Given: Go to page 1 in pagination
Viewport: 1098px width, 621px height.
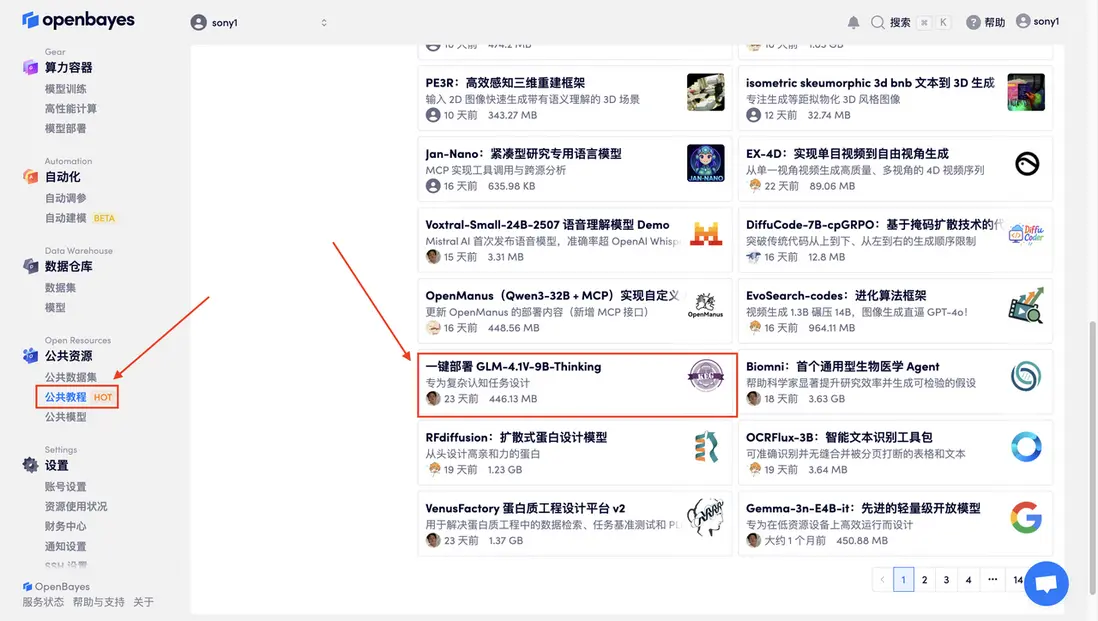Looking at the screenshot, I should (x=903, y=580).
